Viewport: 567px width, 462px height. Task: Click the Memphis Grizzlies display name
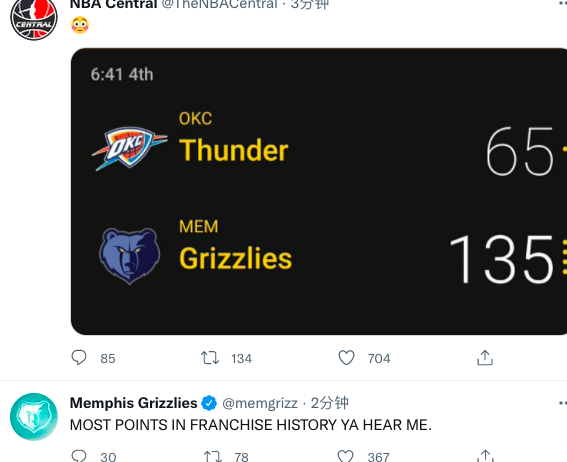133,403
